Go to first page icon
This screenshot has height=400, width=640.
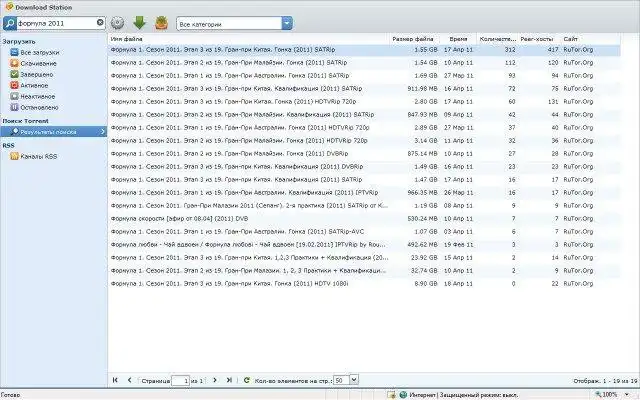coord(115,380)
